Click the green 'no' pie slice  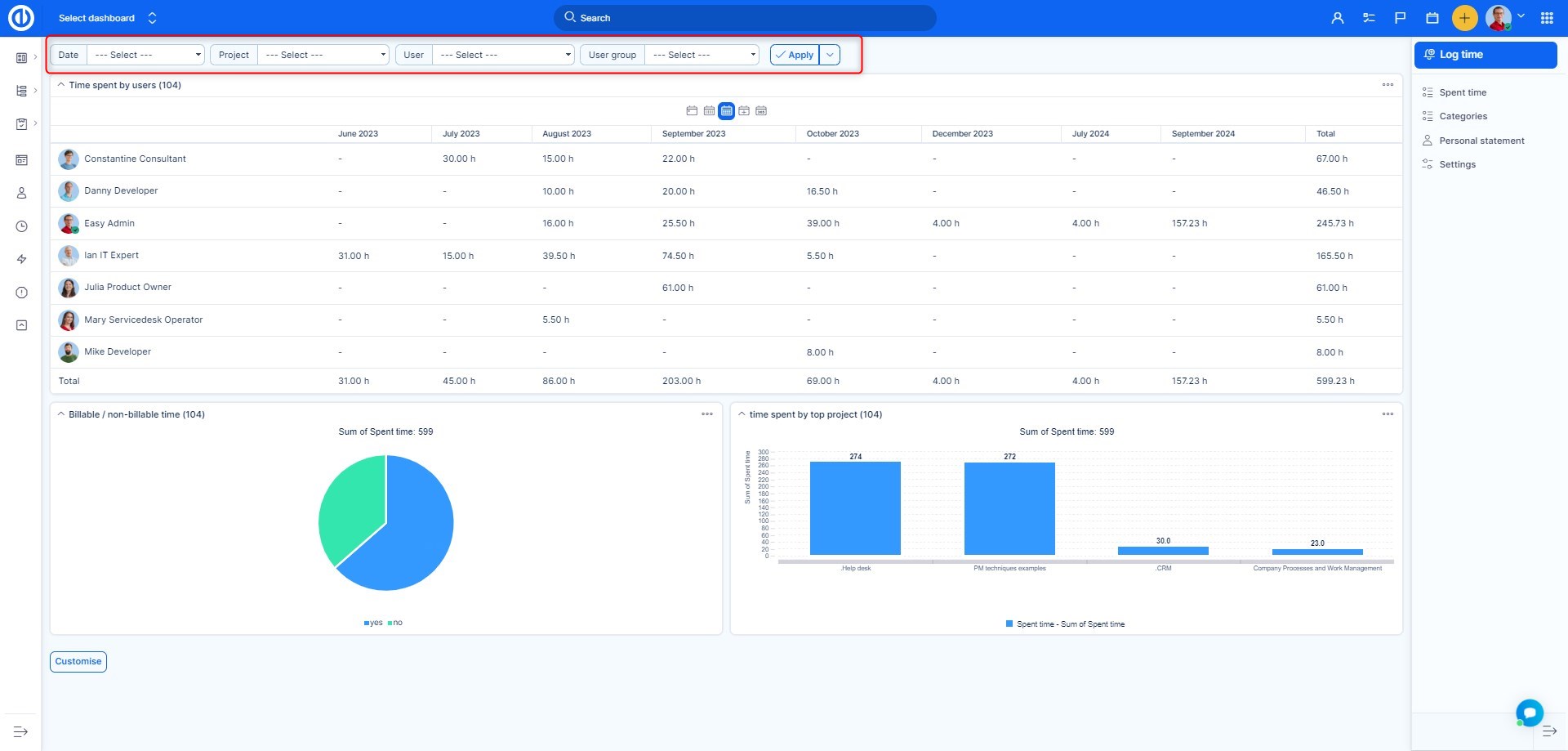[347, 507]
